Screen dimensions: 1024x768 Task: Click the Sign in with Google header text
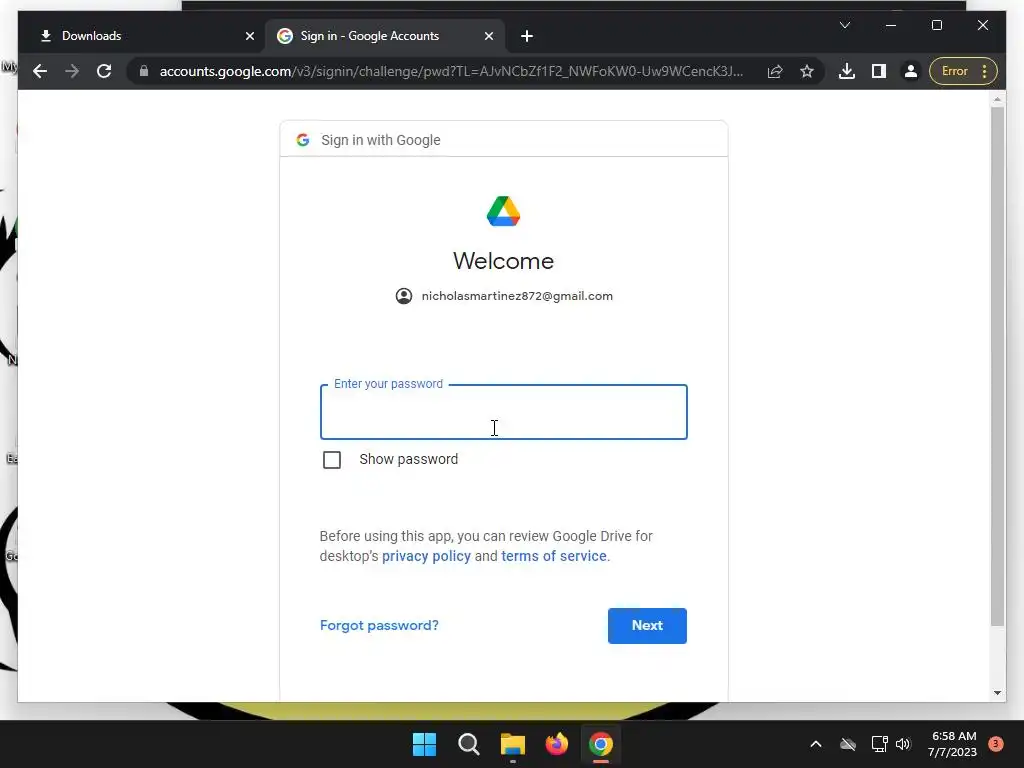(x=381, y=140)
